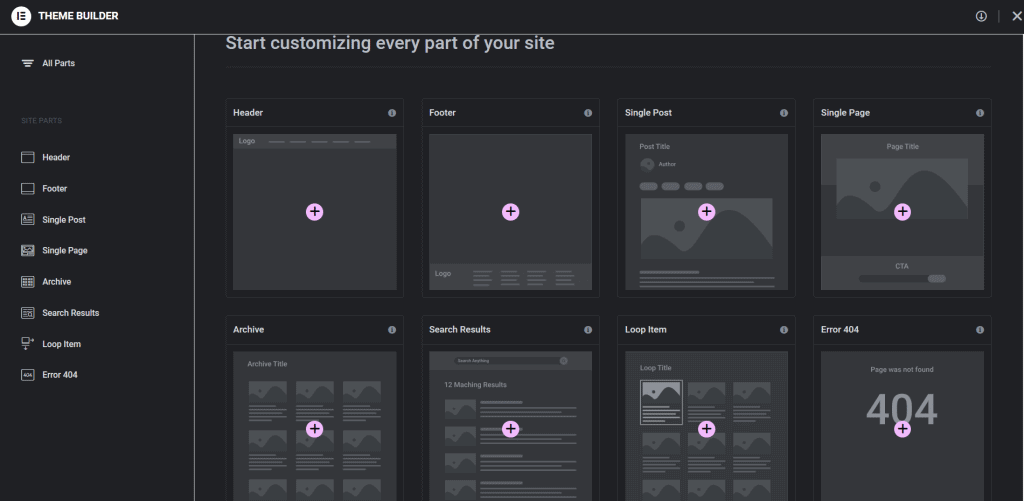Click plus button on Single Post card

707,212
